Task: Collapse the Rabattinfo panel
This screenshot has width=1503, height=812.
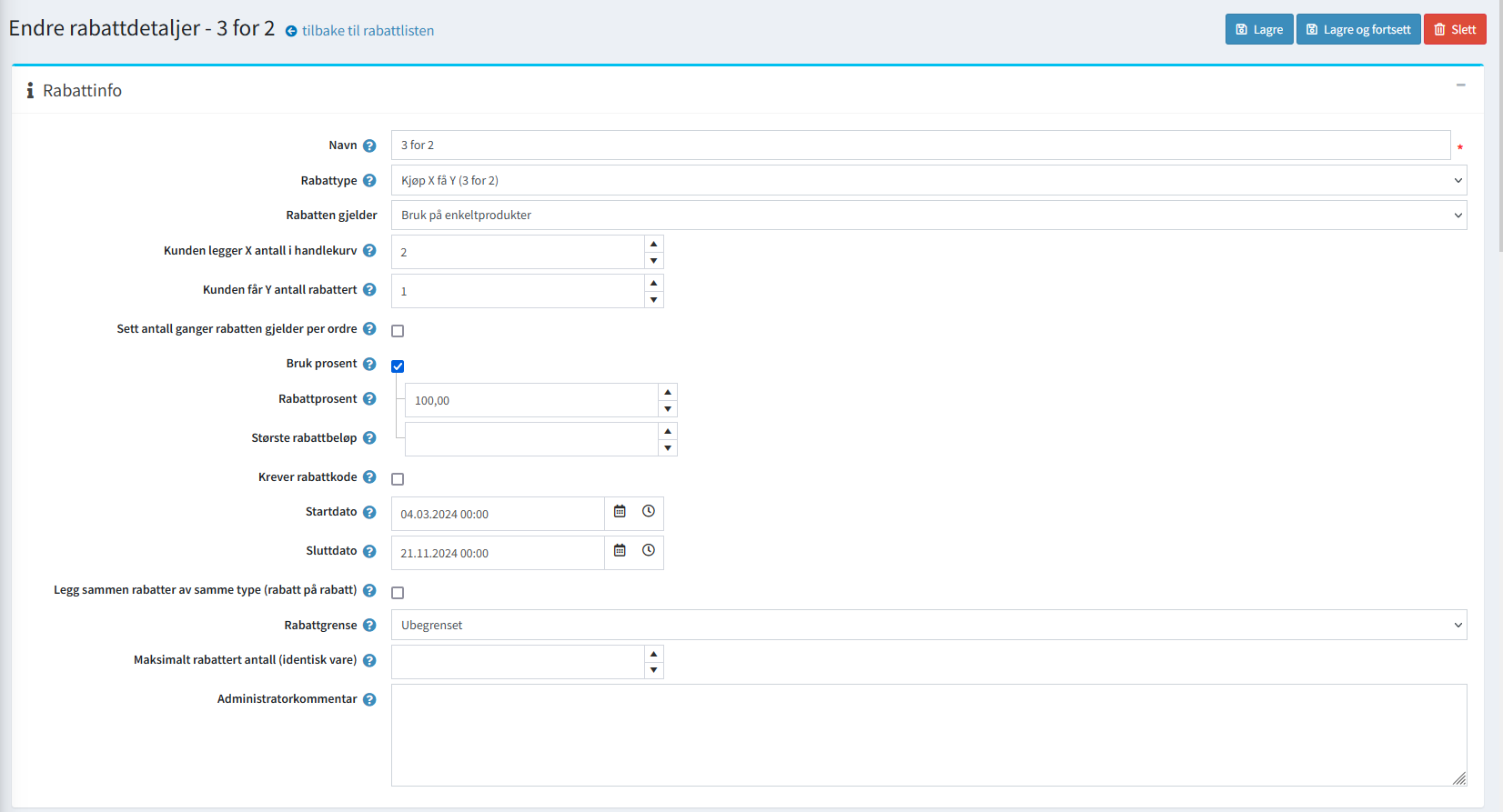Action: pos(1460,85)
